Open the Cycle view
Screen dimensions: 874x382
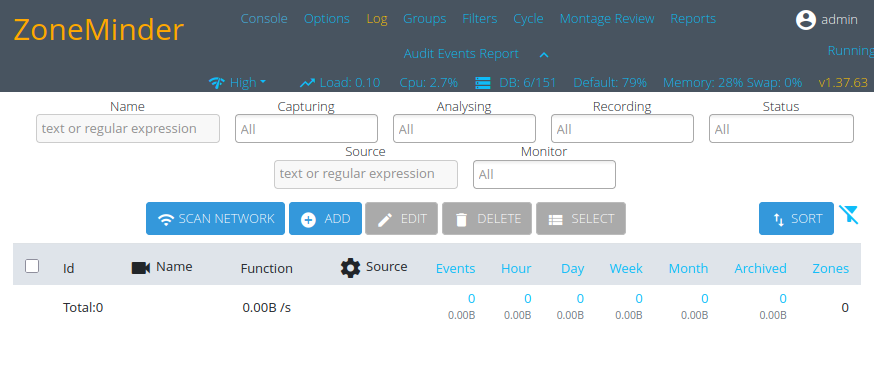point(528,18)
